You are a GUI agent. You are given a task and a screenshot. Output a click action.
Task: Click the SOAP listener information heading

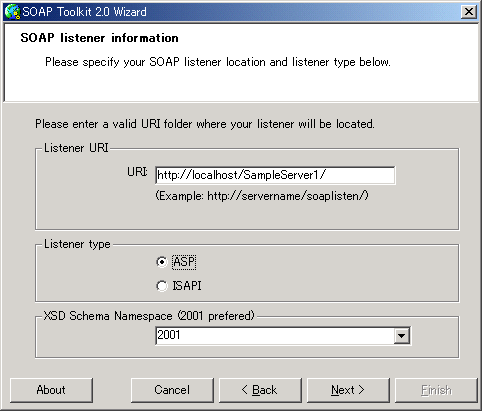tap(99, 38)
